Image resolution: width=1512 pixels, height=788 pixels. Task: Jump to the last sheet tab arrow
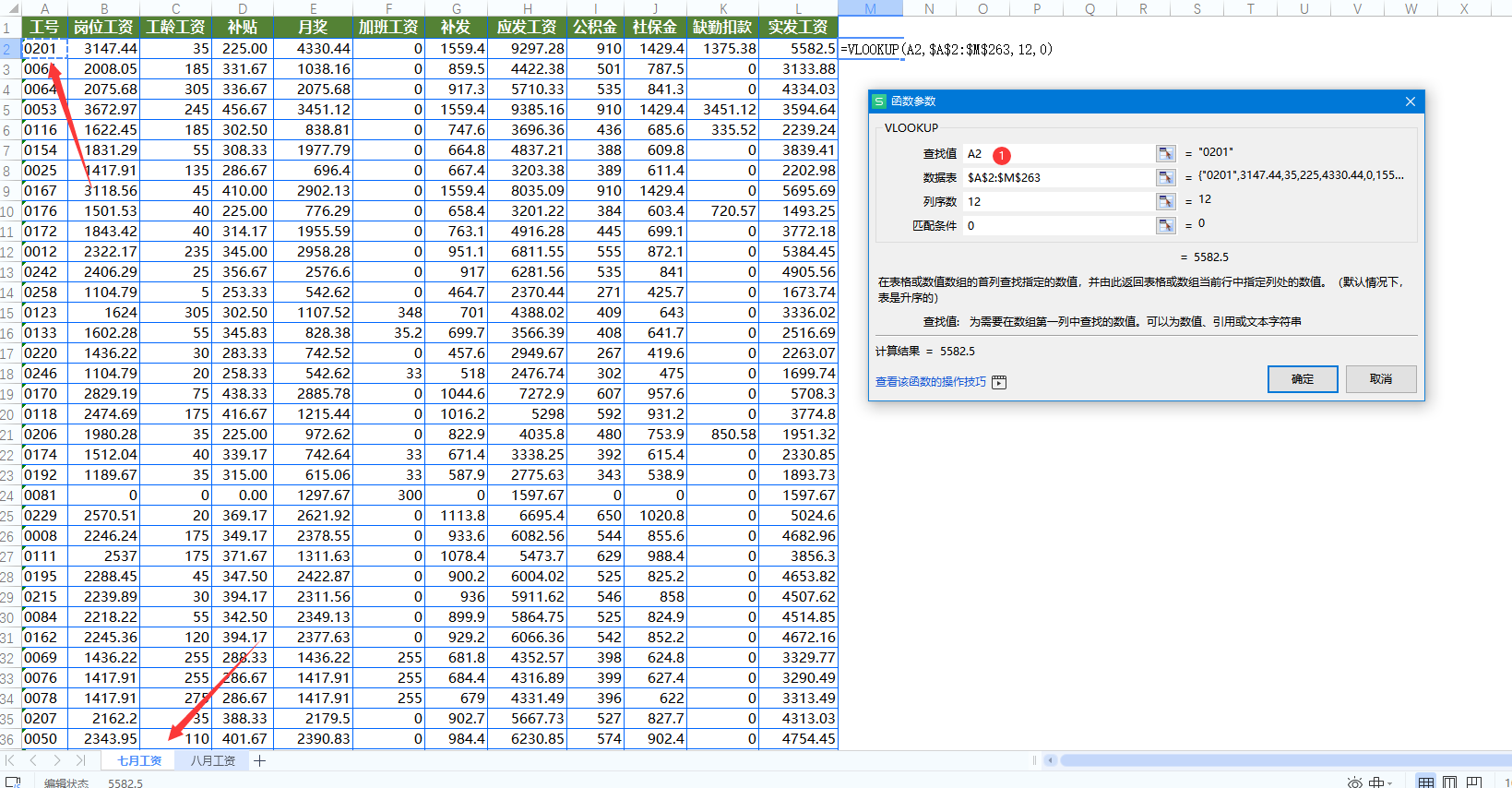[80, 760]
